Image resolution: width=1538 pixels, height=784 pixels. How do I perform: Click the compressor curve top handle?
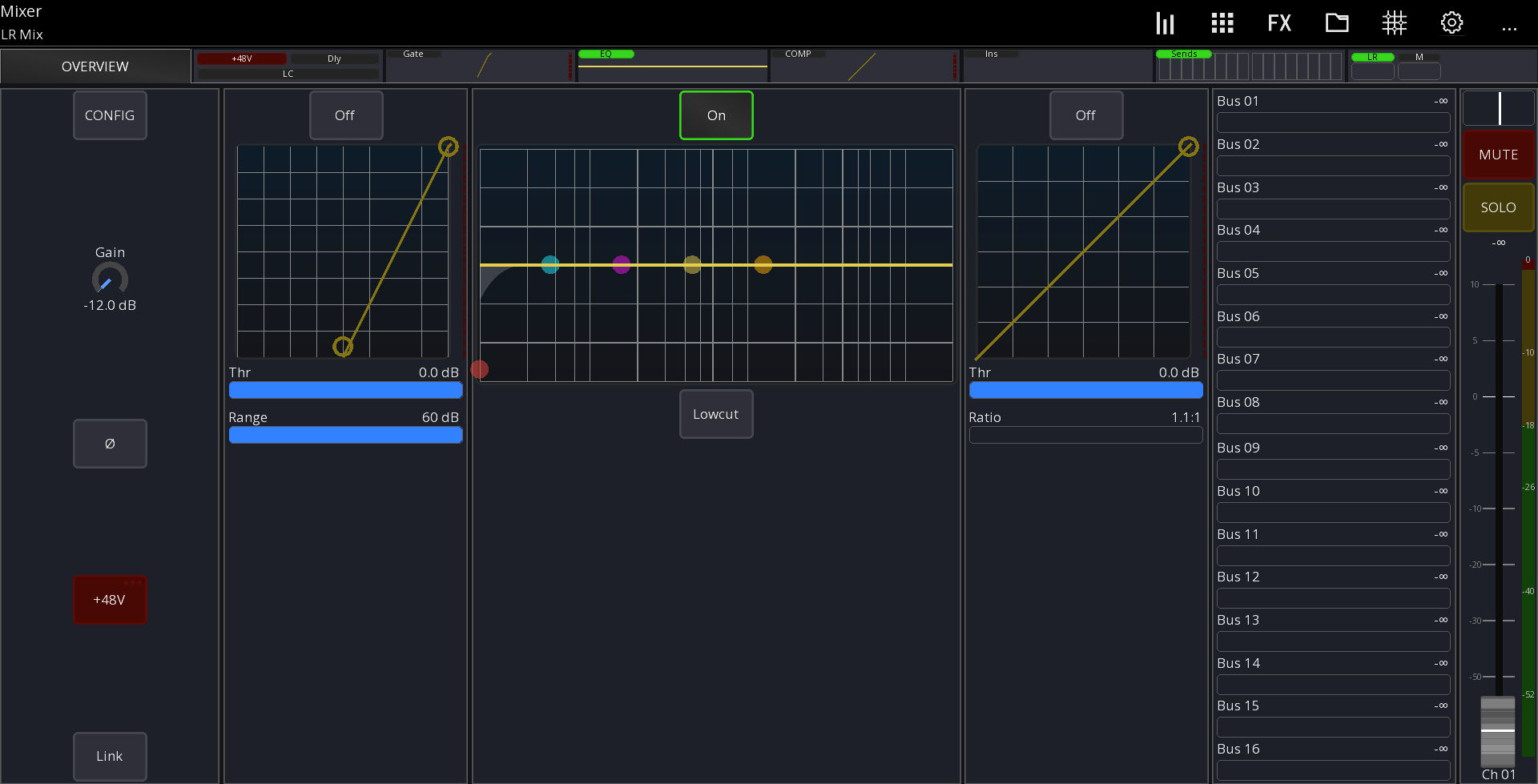pyautogui.click(x=1189, y=147)
